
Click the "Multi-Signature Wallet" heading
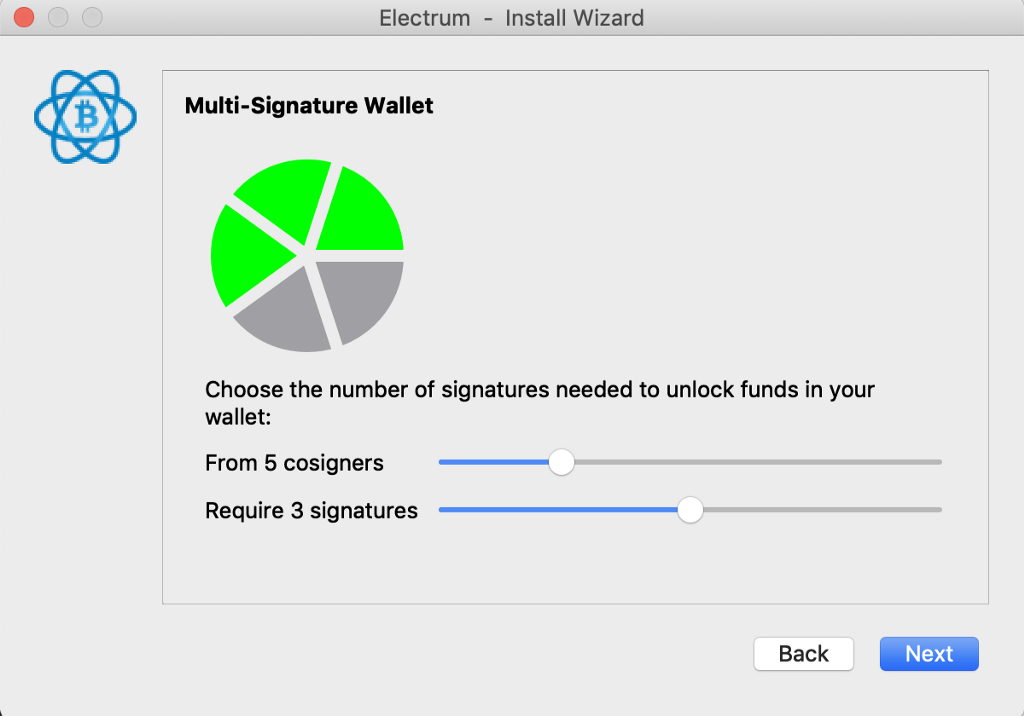[x=309, y=106]
